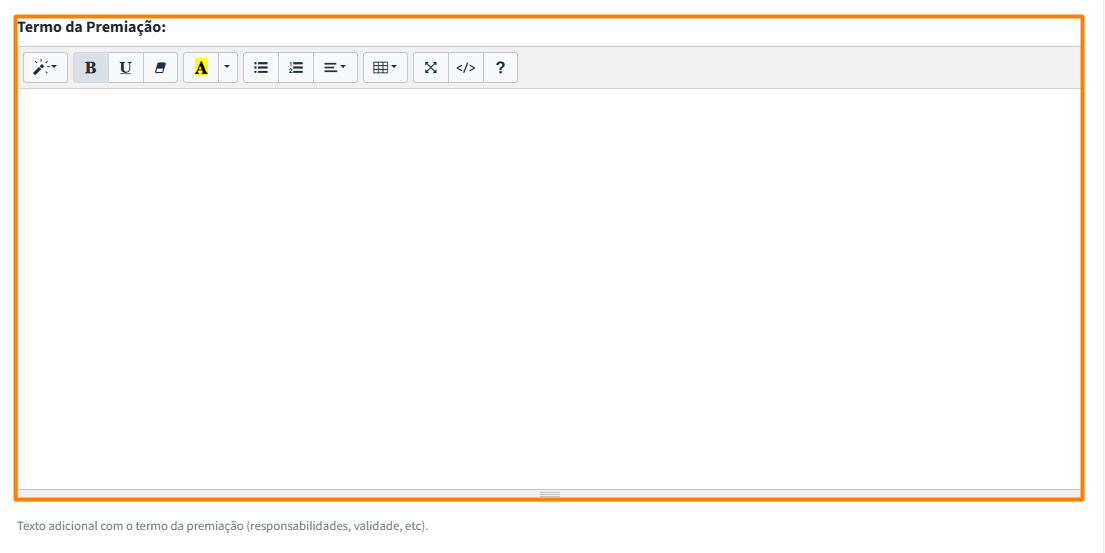Expand the paragraph alignment menu
Image resolution: width=1105 pixels, height=553 pixels.
click(335, 68)
